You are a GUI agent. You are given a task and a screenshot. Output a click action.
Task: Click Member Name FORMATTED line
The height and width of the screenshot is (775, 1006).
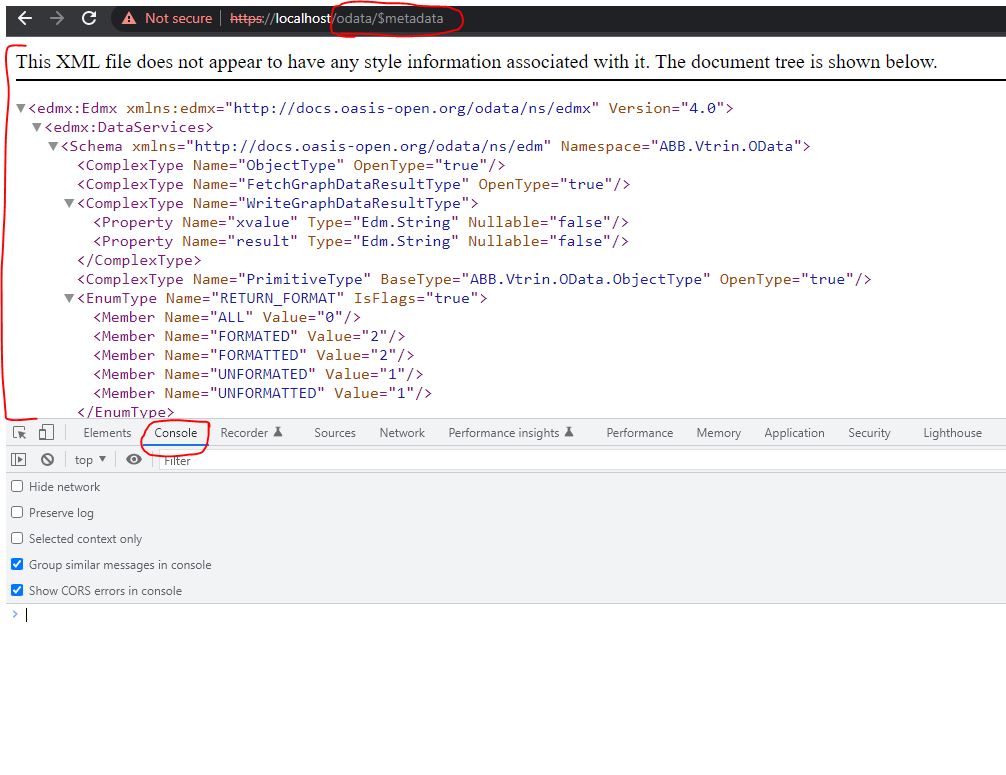pos(253,355)
